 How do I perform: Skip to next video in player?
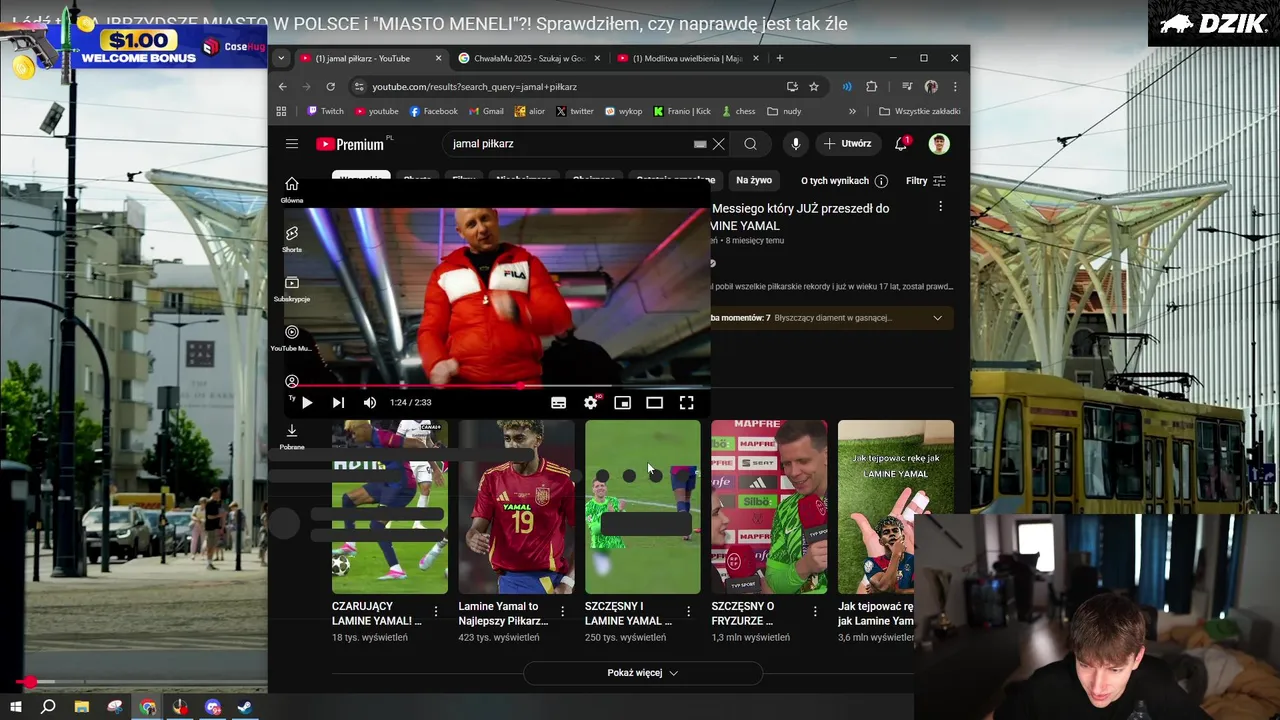[x=338, y=403]
